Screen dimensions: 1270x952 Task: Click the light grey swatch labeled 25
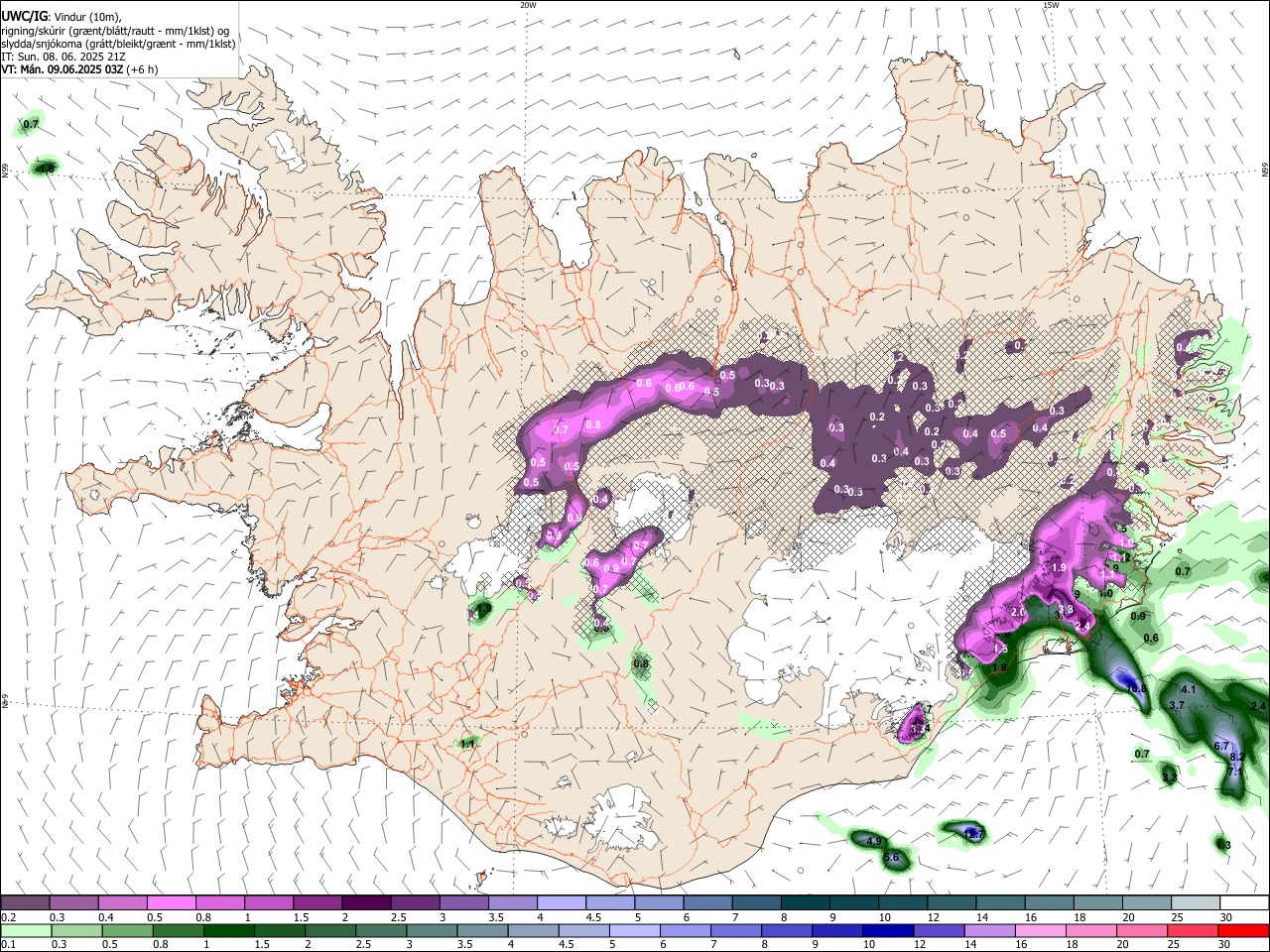(x=1194, y=902)
